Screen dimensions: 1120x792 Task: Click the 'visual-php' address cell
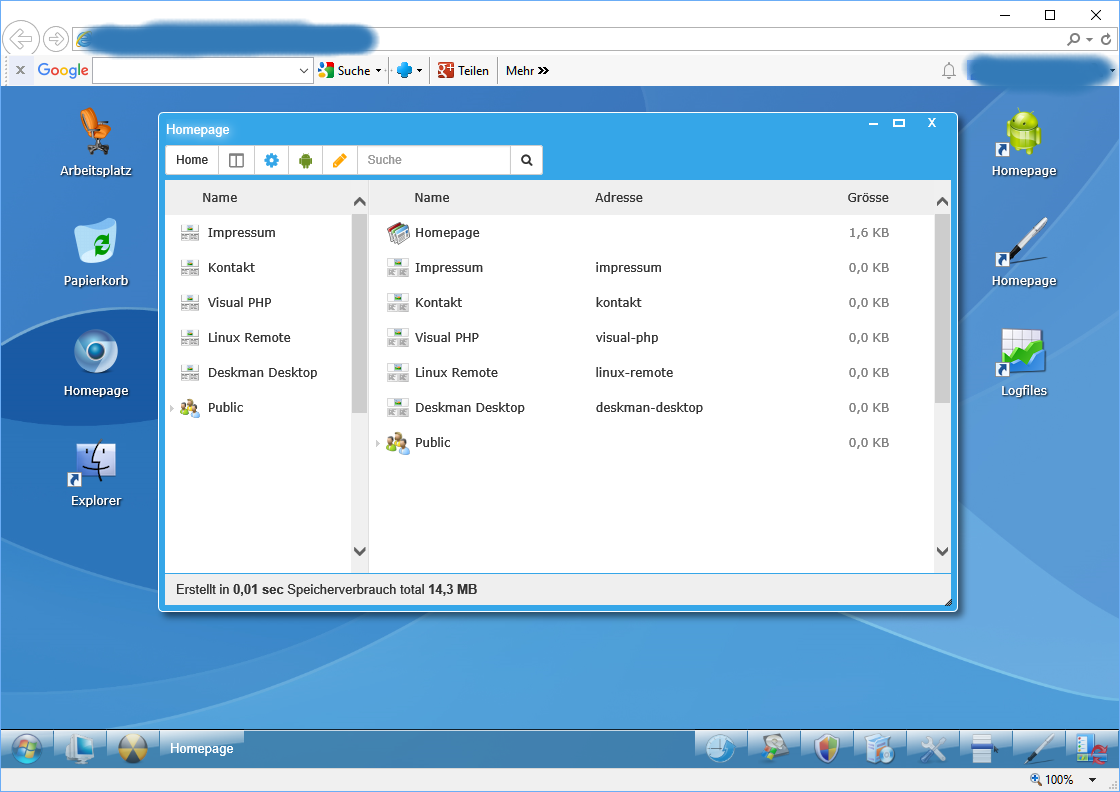pyautogui.click(x=627, y=337)
